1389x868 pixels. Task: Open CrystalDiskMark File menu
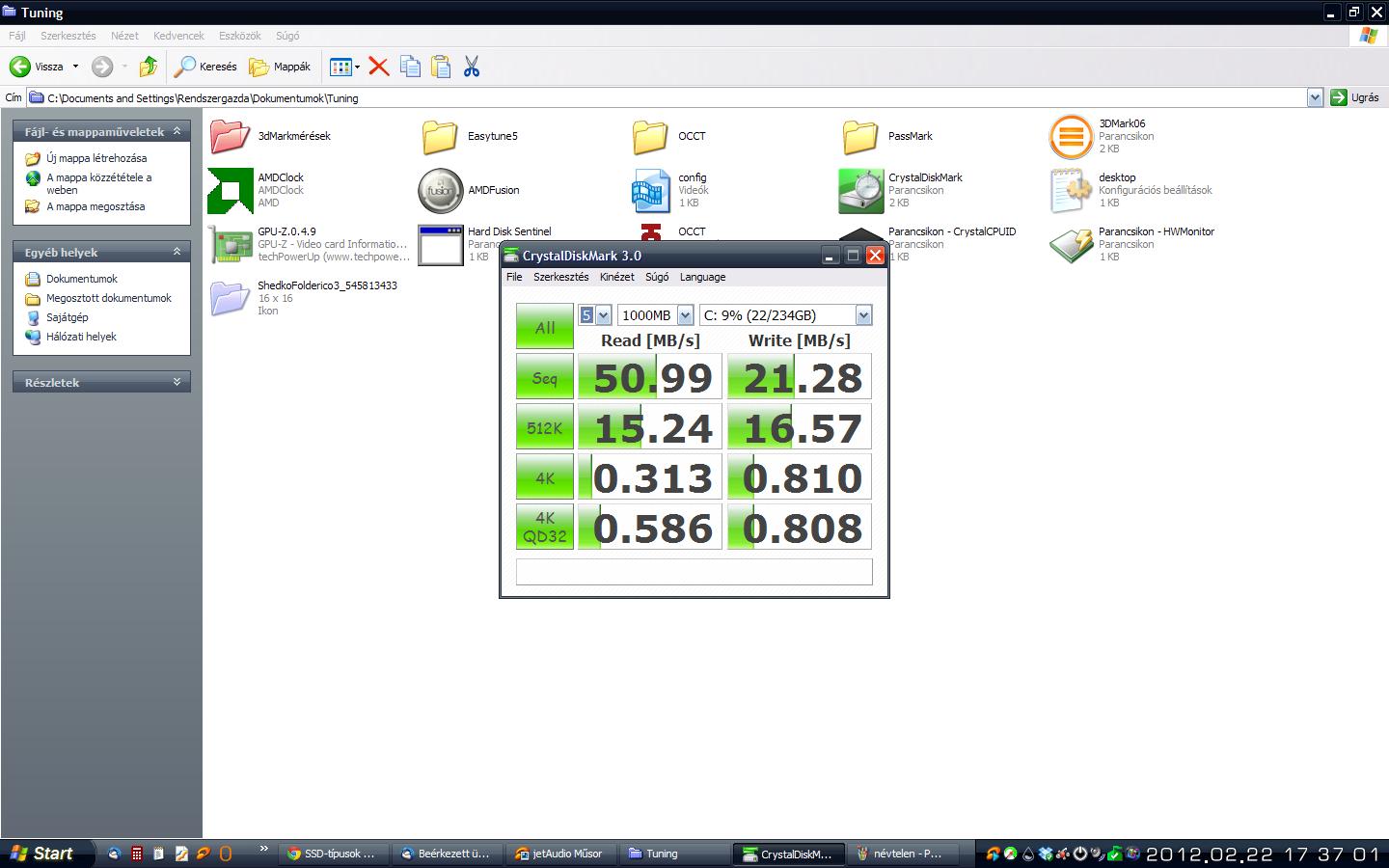tap(514, 277)
